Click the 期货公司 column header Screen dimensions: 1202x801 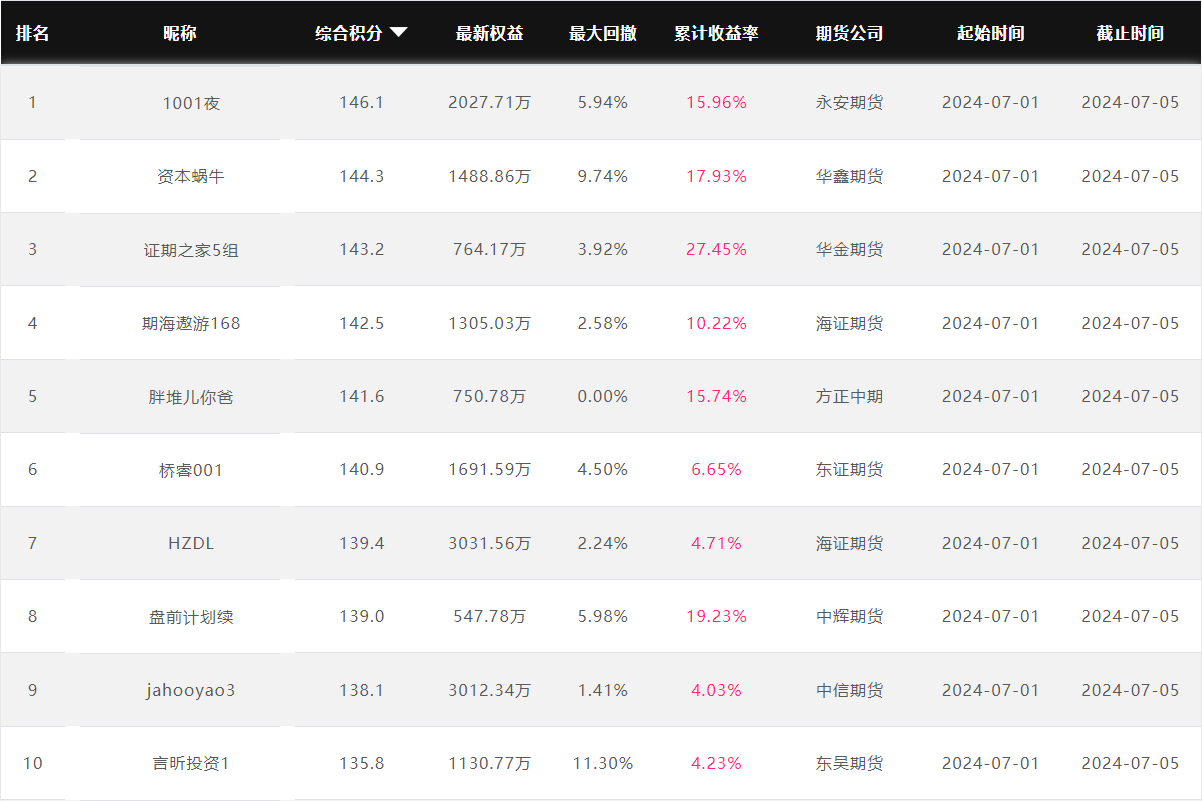[x=850, y=33]
